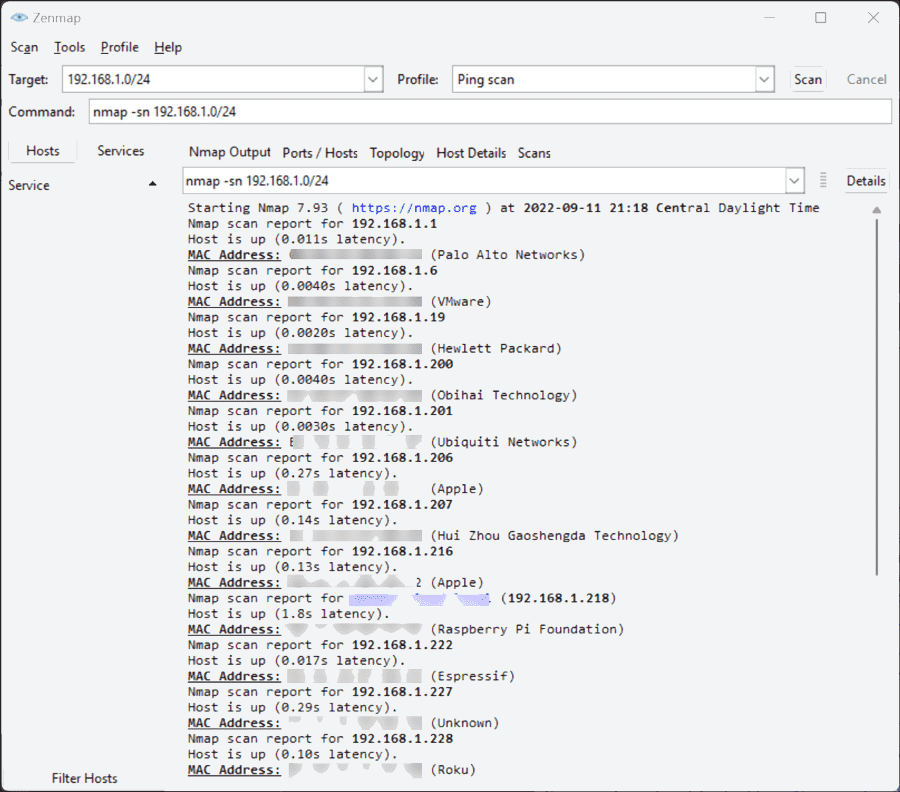Screen dimensions: 900x792
Task: Click the timestamp '2022-09-11 21:18'
Action: coord(586,208)
